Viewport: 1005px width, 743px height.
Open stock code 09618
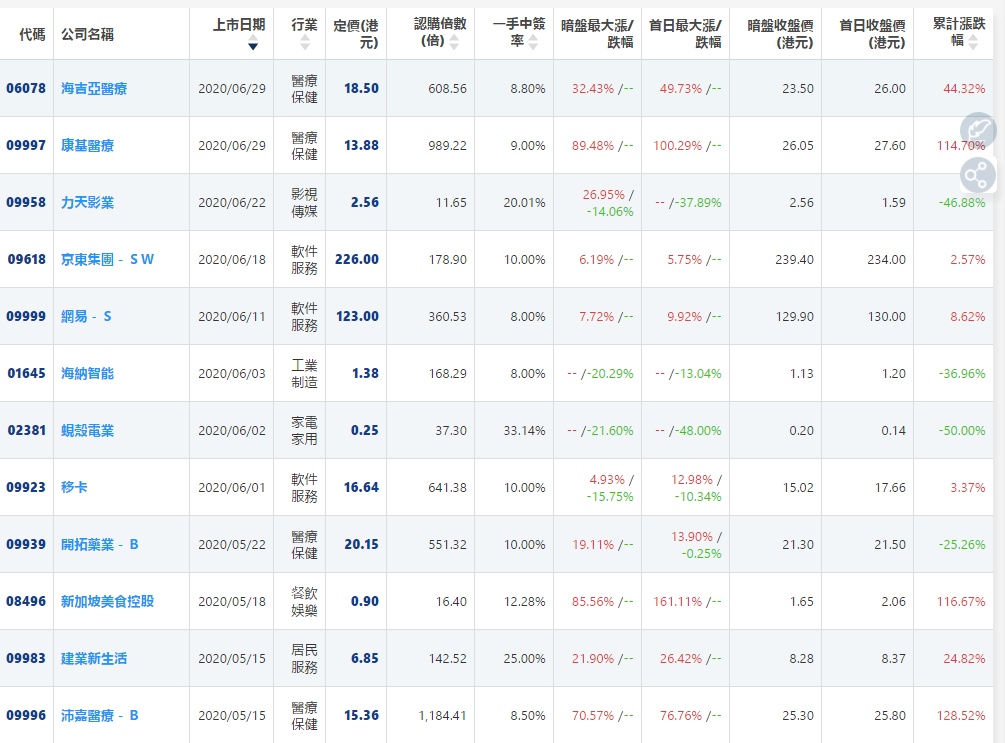26,260
